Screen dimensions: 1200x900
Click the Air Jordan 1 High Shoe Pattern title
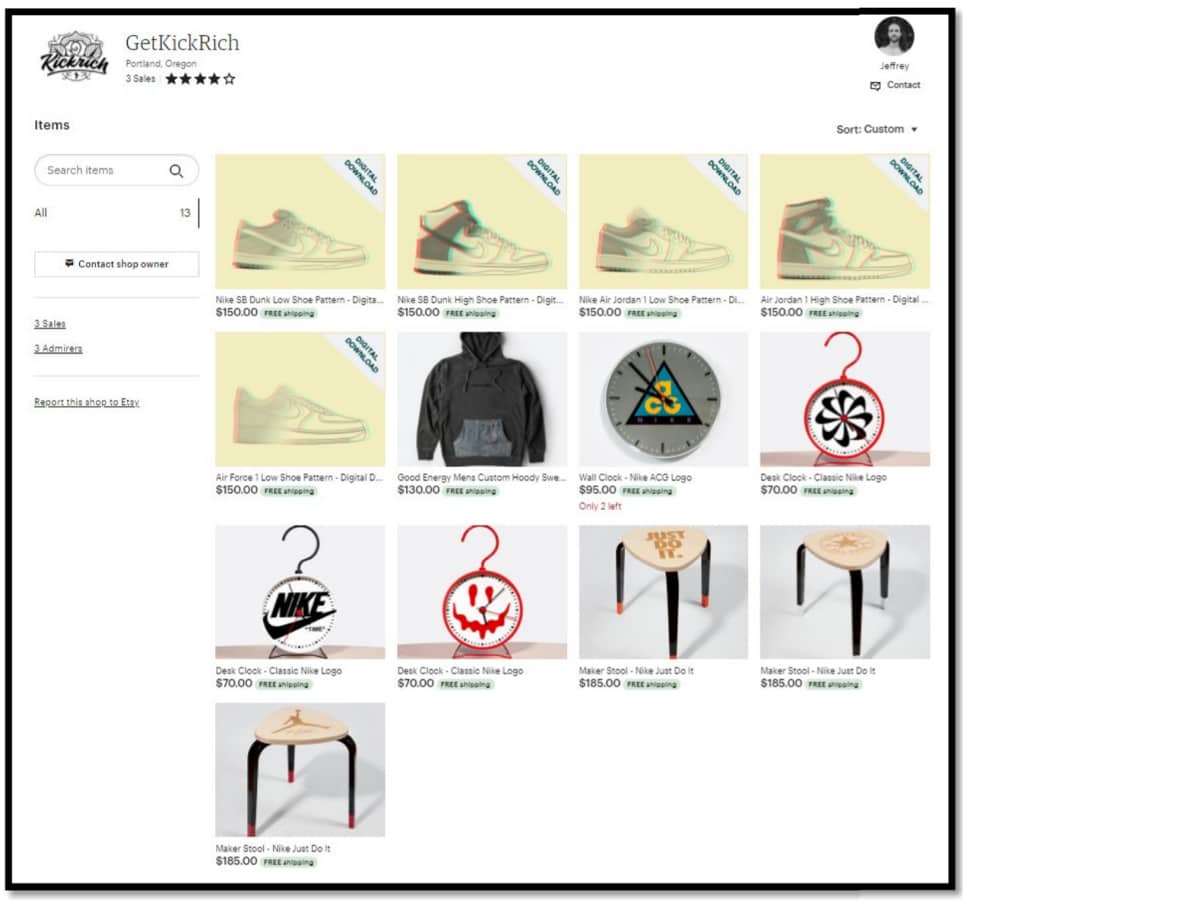pyautogui.click(x=844, y=299)
